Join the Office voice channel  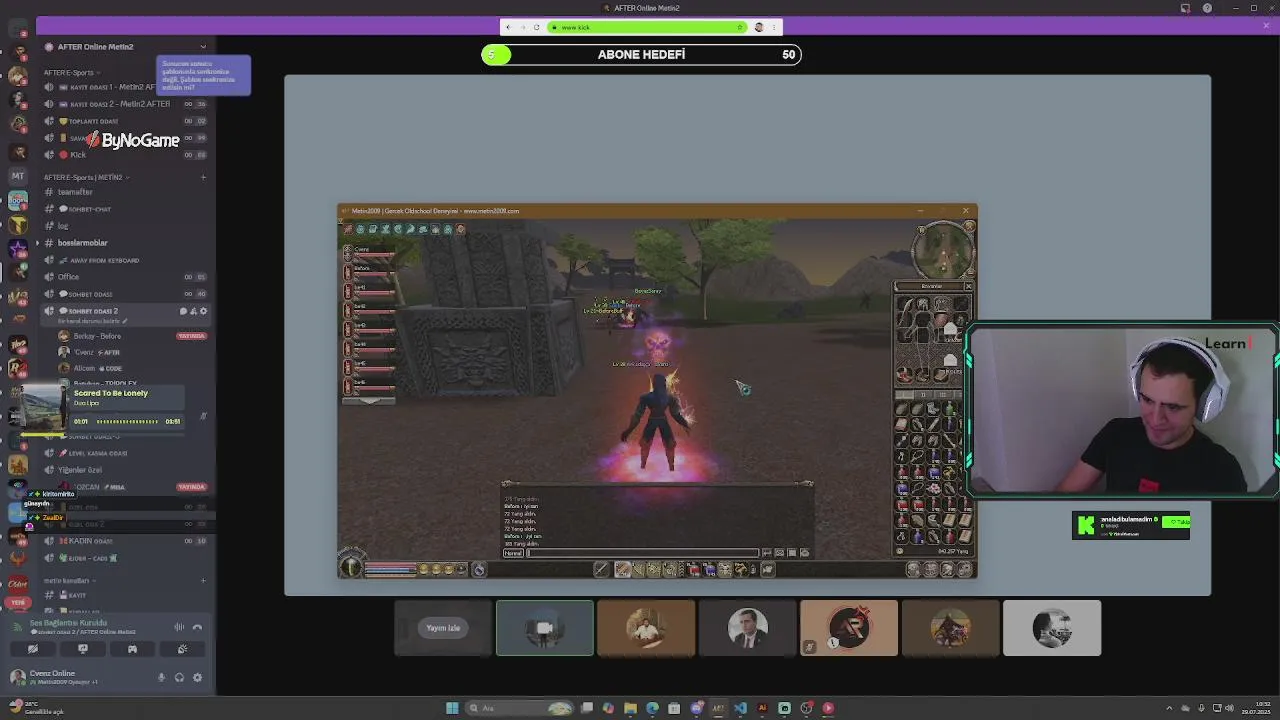pyautogui.click(x=125, y=277)
